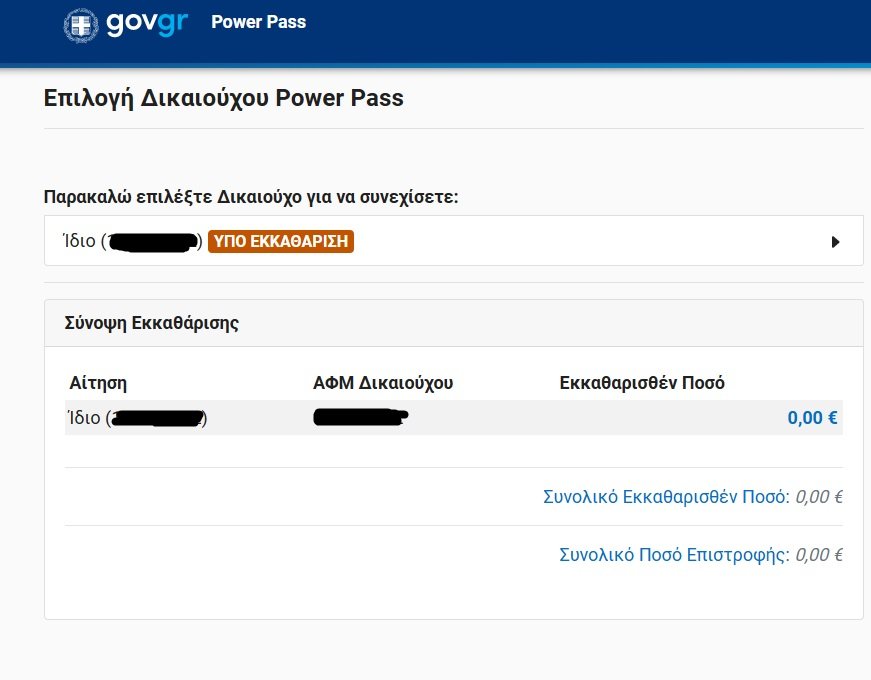Click the Greek national emblem logo
871x680 pixels.
pyautogui.click(x=81, y=25)
